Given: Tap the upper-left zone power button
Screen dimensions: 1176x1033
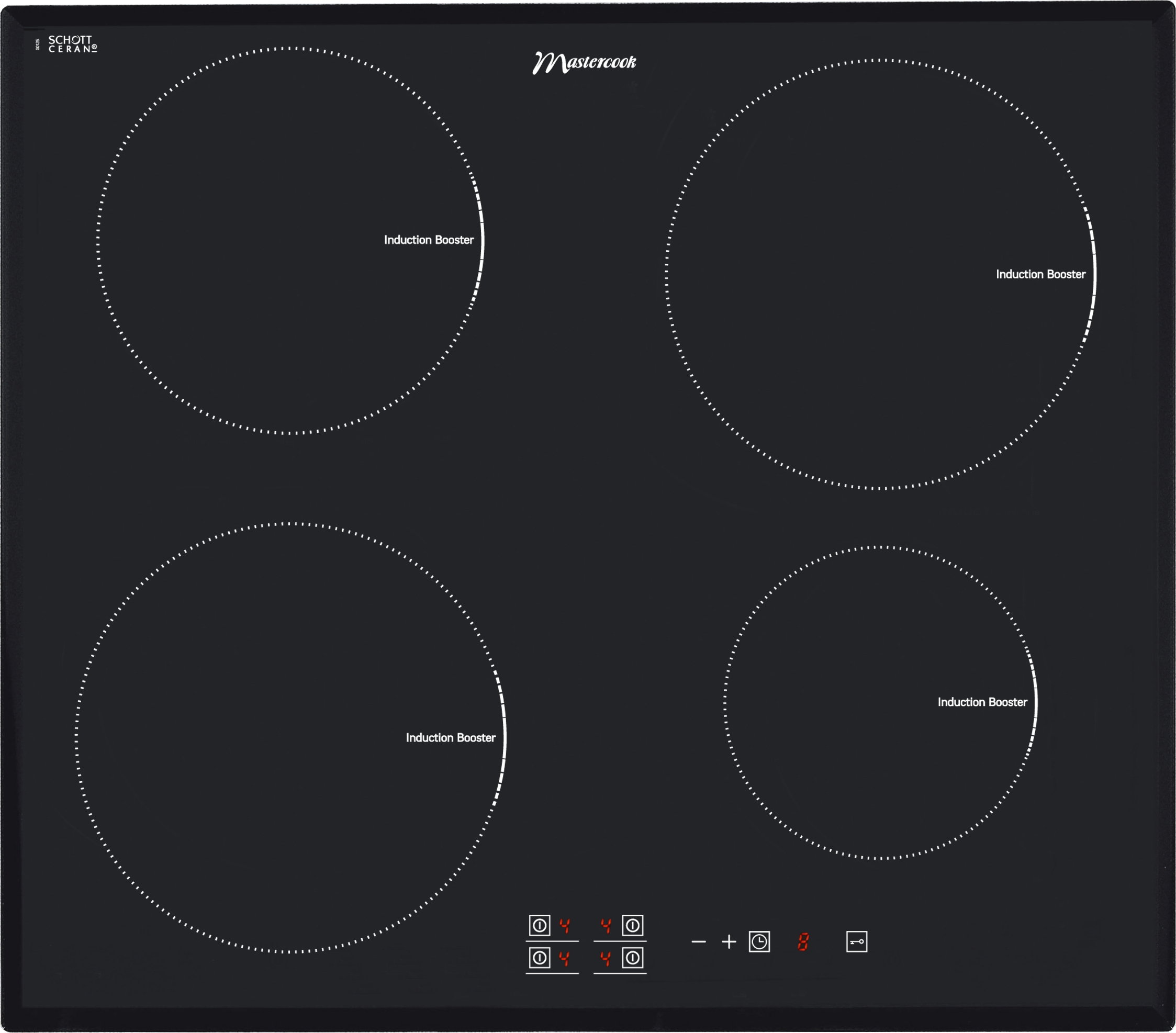Looking at the screenshot, I should pyautogui.click(x=540, y=925).
